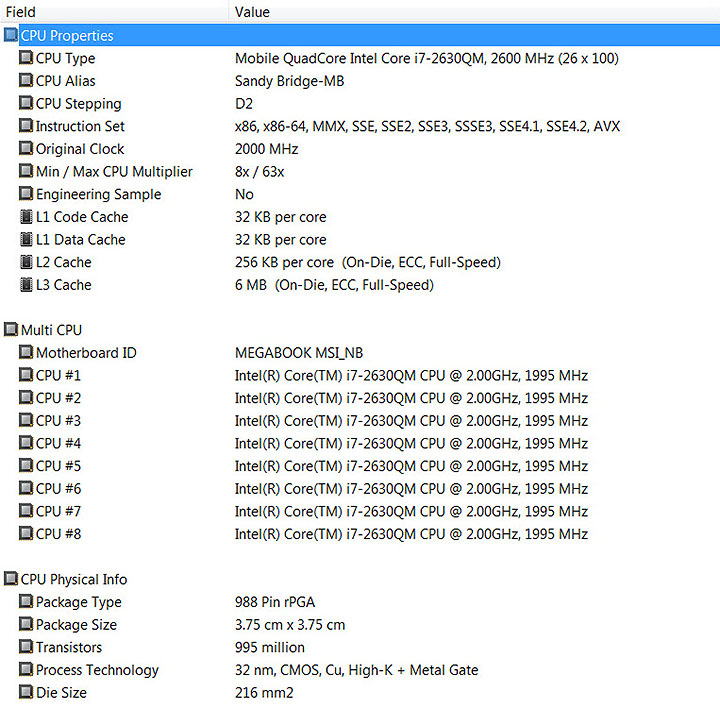Select the 'Sandy Bridge-MB' value
The height and width of the screenshot is (708, 720).
coord(290,81)
